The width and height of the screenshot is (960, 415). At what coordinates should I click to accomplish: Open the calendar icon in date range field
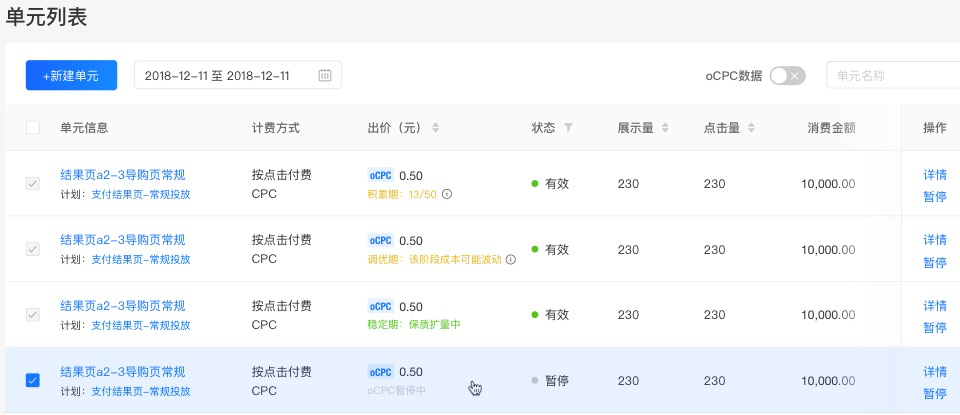(x=325, y=75)
